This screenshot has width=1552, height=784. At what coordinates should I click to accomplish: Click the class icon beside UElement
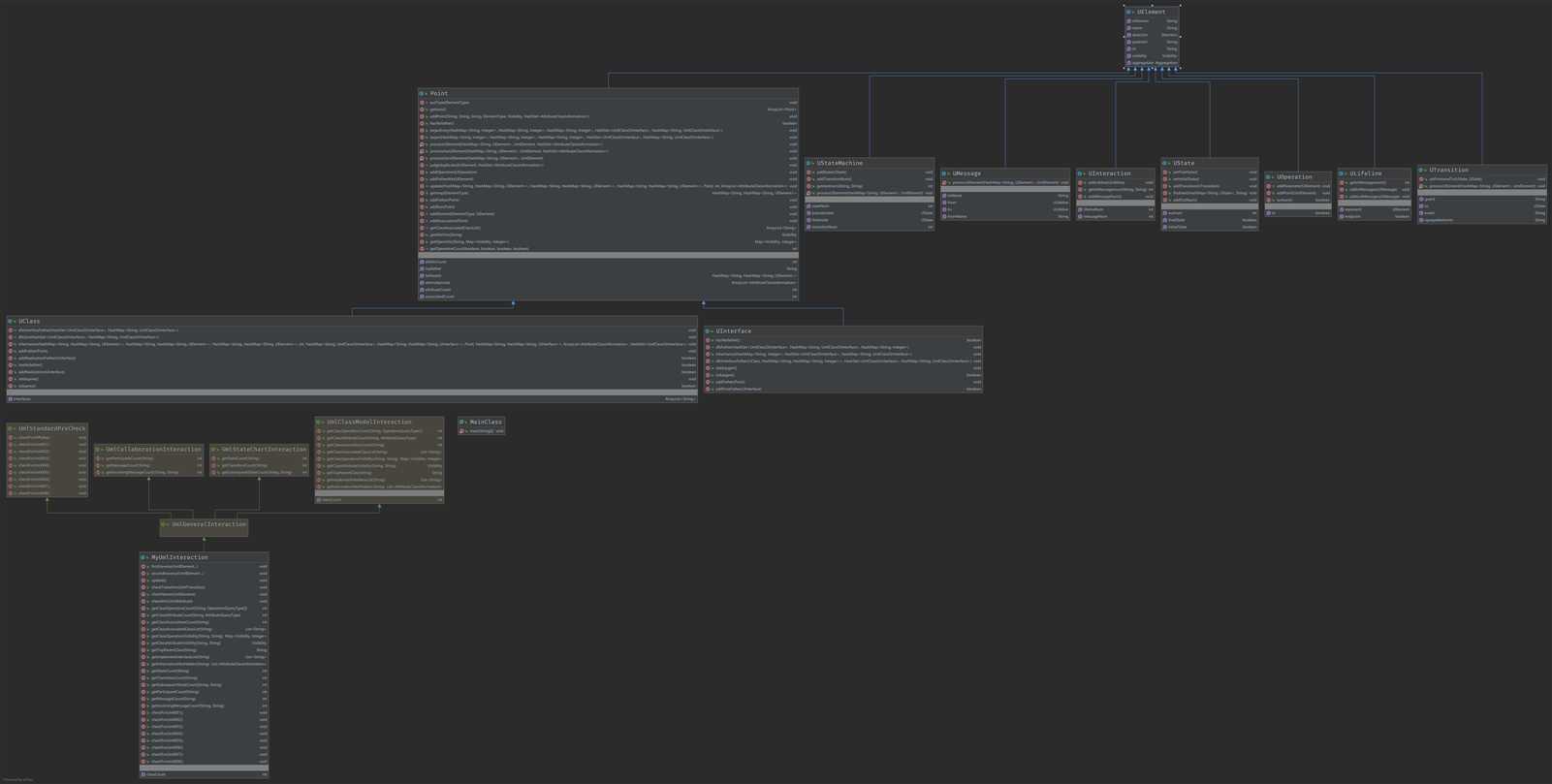pyautogui.click(x=1129, y=12)
